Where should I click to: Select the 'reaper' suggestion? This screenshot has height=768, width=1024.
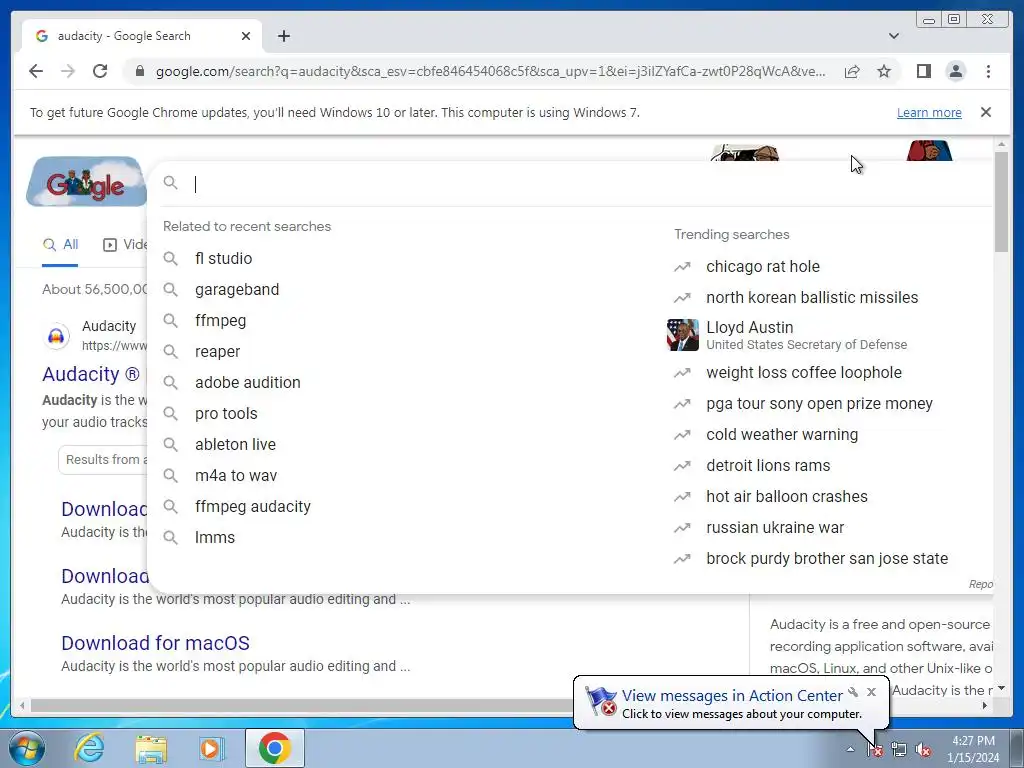coord(217,351)
